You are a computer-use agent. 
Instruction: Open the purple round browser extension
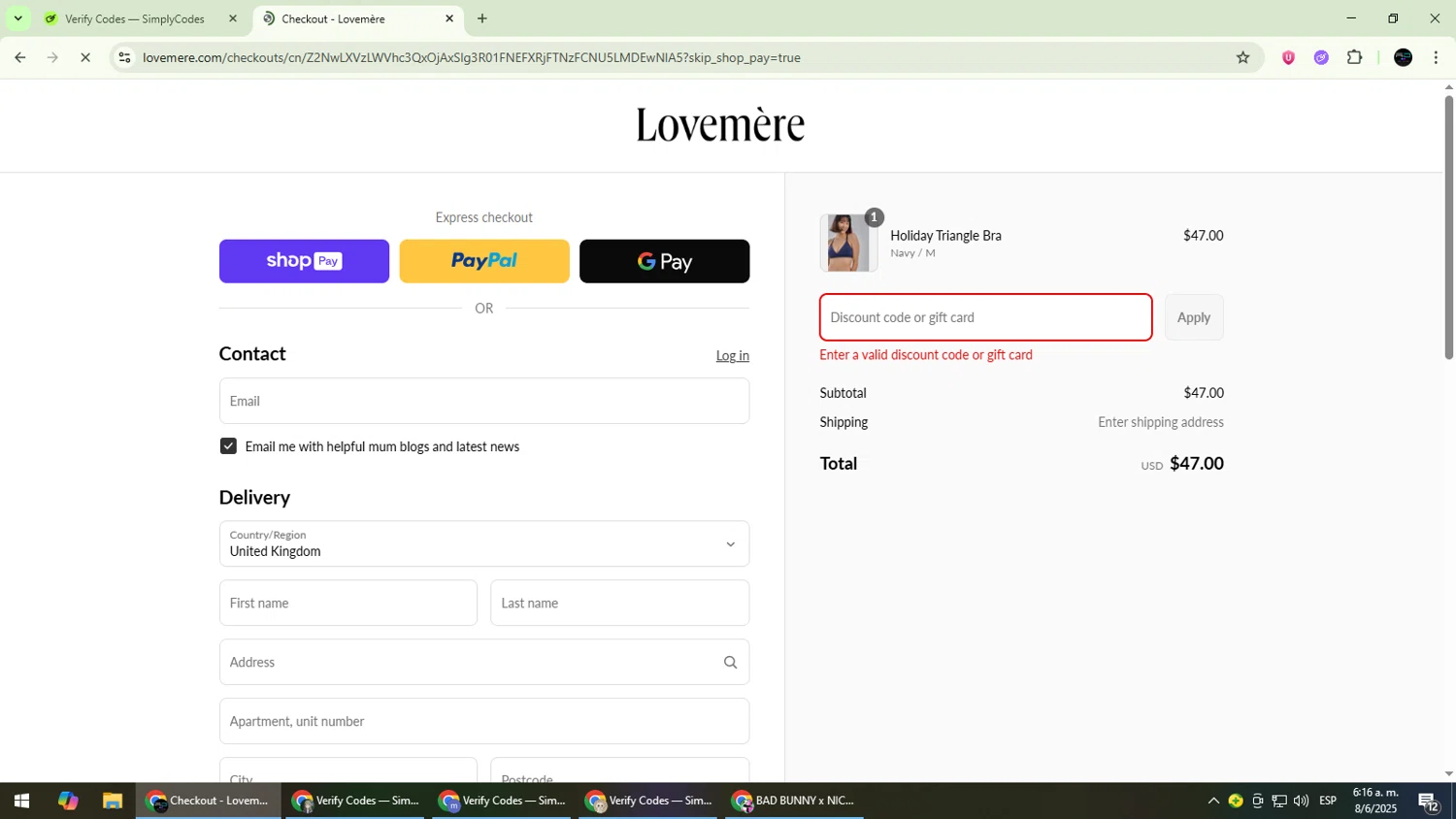(x=1321, y=58)
